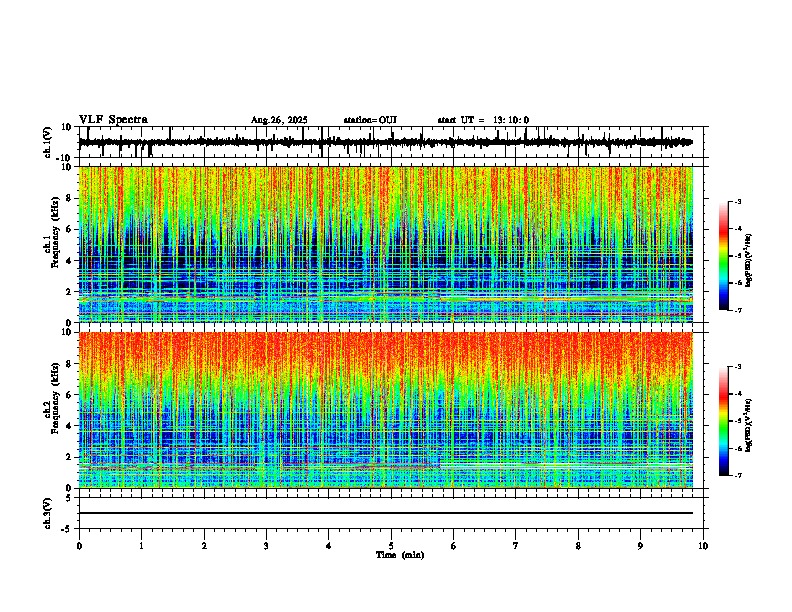792x612 pixels.
Task: Click the "ch.3(V)" axis label
Action: tap(47, 513)
